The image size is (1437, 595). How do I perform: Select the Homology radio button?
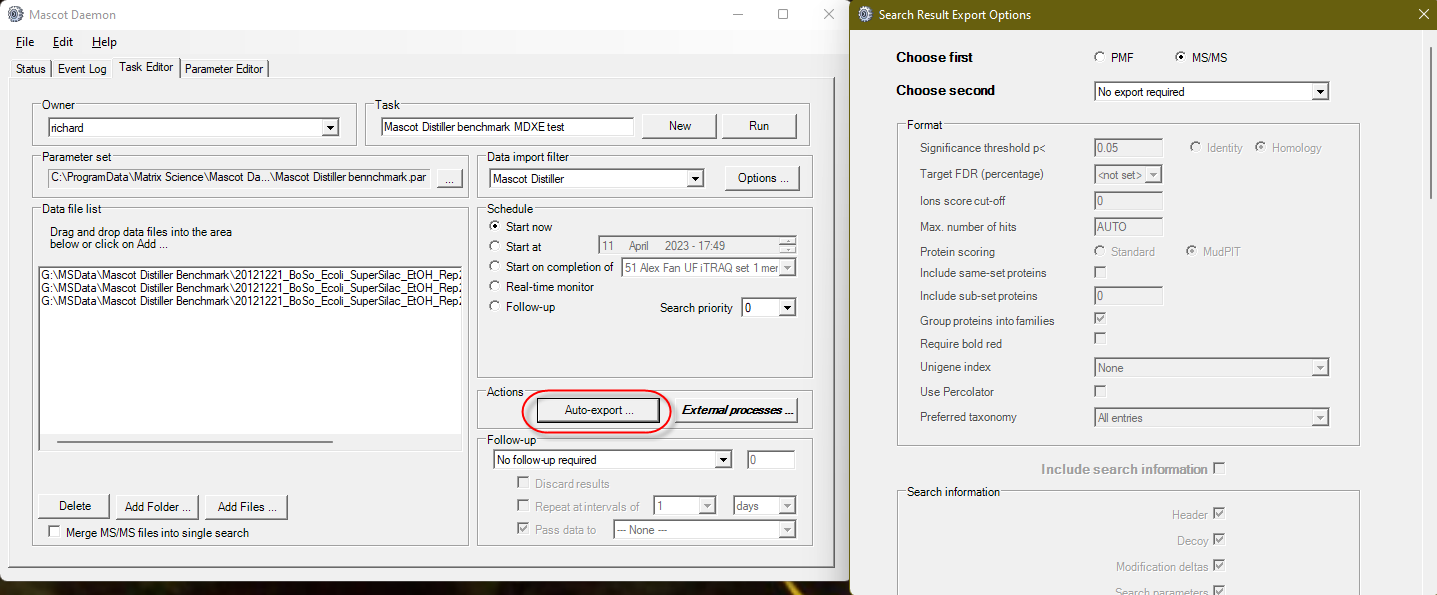(x=1261, y=148)
